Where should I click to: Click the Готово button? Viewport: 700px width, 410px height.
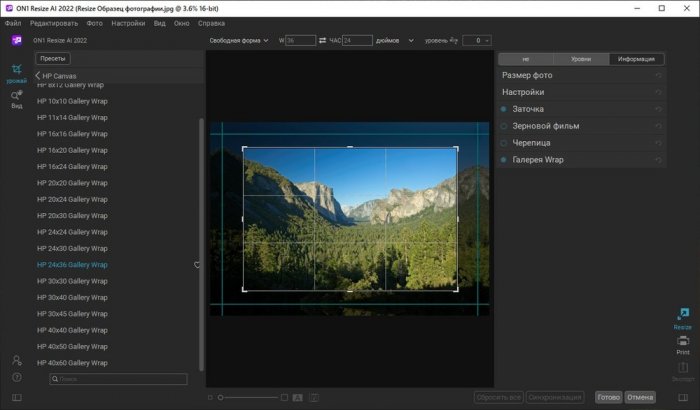[607, 397]
